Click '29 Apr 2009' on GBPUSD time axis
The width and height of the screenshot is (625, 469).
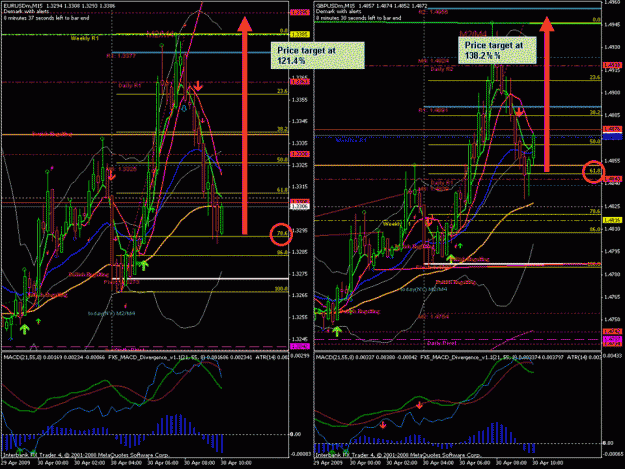point(328,463)
